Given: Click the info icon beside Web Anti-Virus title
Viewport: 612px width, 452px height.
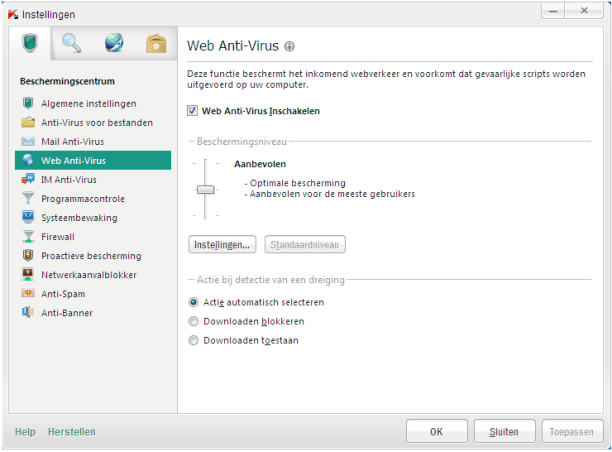Looking at the screenshot, I should [x=290, y=47].
